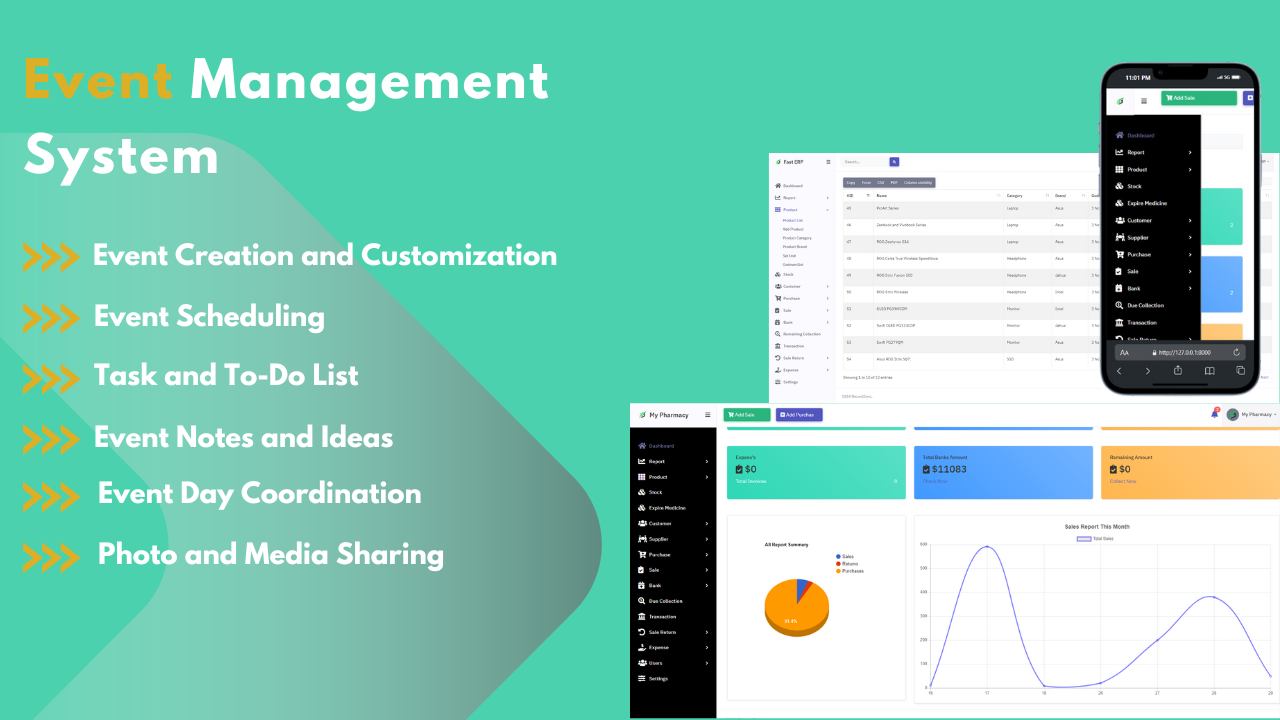1280x720 pixels.
Task: Tap the share icon in phone browser bar
Action: pyautogui.click(x=1178, y=370)
